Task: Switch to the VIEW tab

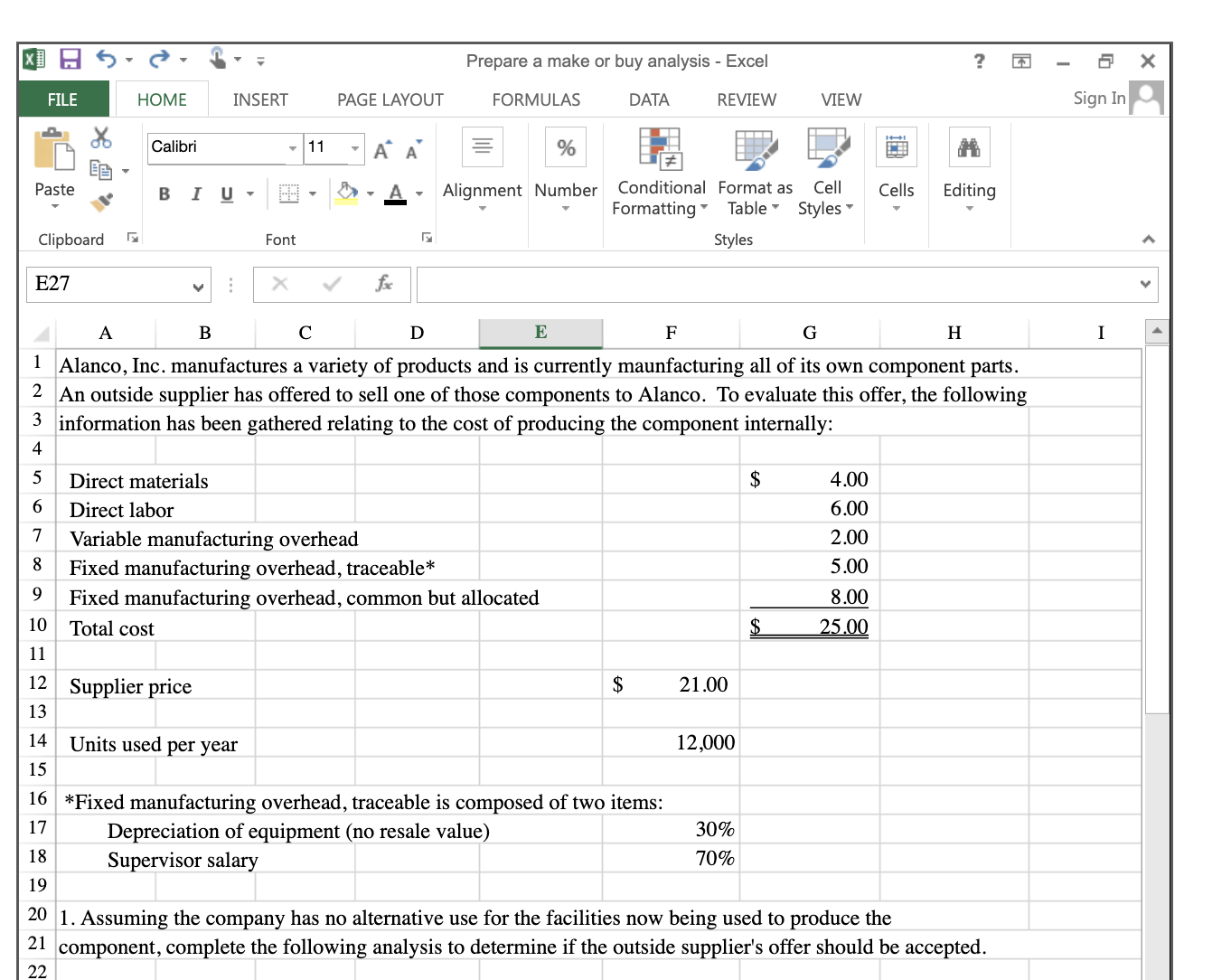Action: (x=841, y=99)
